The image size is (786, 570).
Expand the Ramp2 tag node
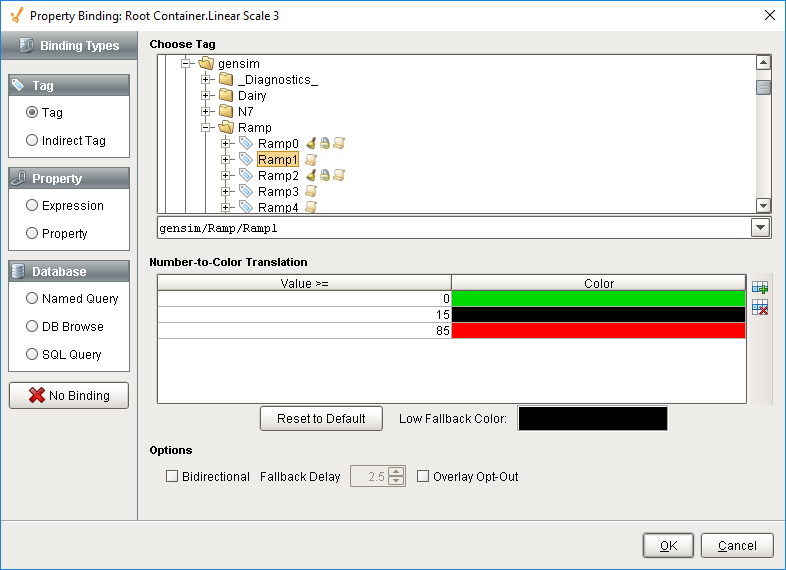[226, 175]
